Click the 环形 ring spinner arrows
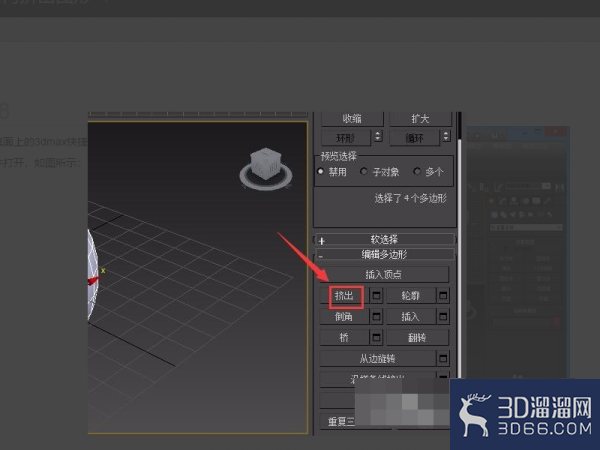Screen dimensions: 600x450 point(378,136)
